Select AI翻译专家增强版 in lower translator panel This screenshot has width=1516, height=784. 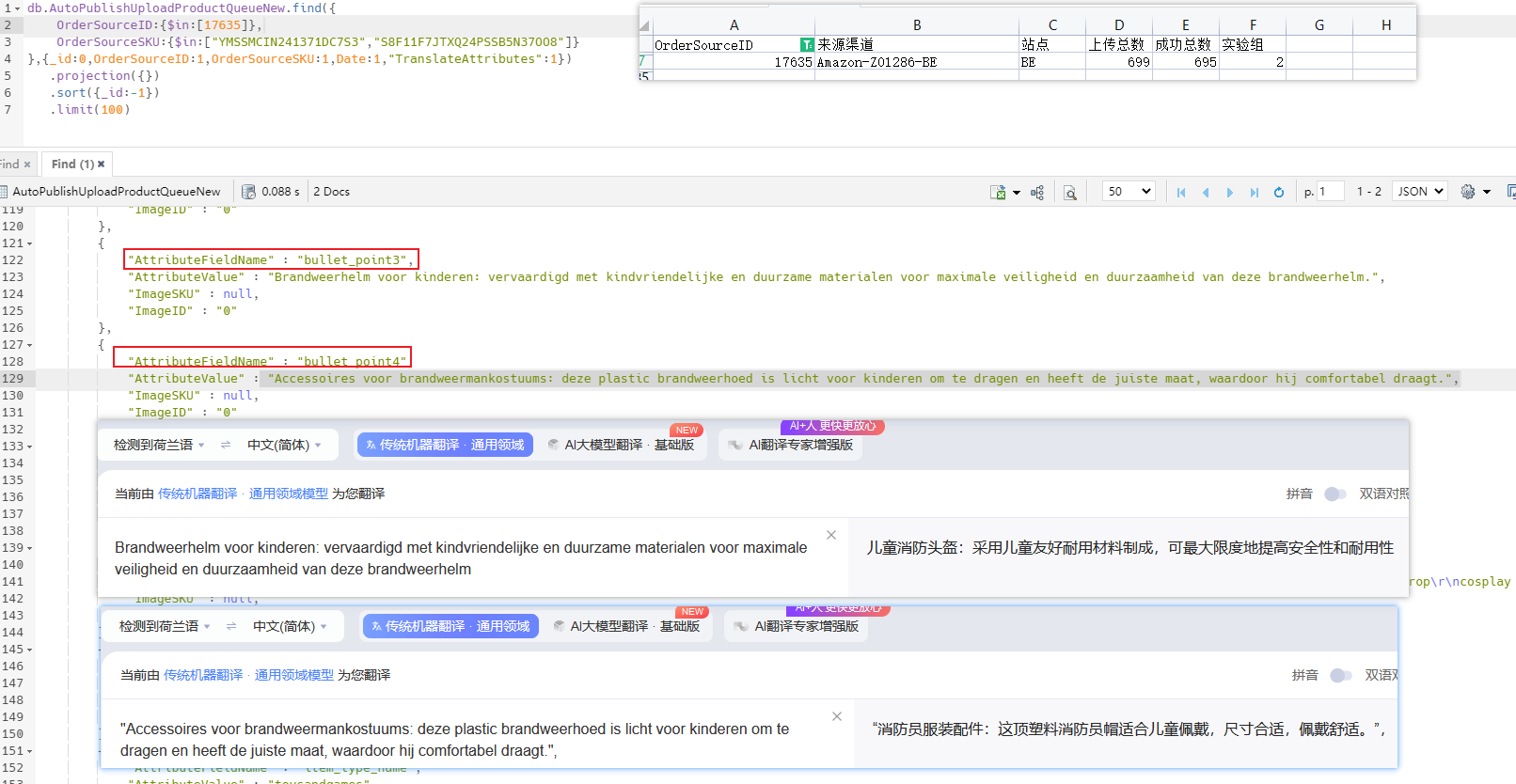click(798, 626)
